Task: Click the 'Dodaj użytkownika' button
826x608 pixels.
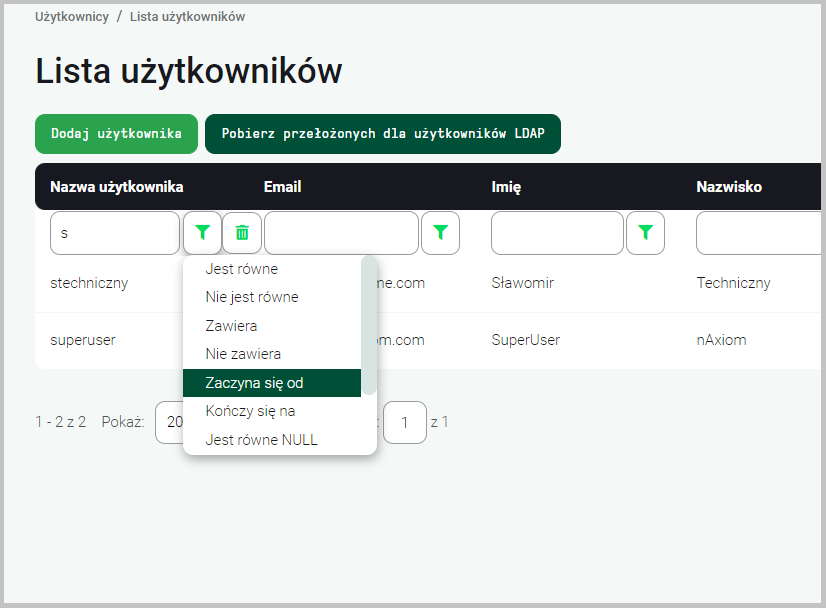Action: click(116, 133)
